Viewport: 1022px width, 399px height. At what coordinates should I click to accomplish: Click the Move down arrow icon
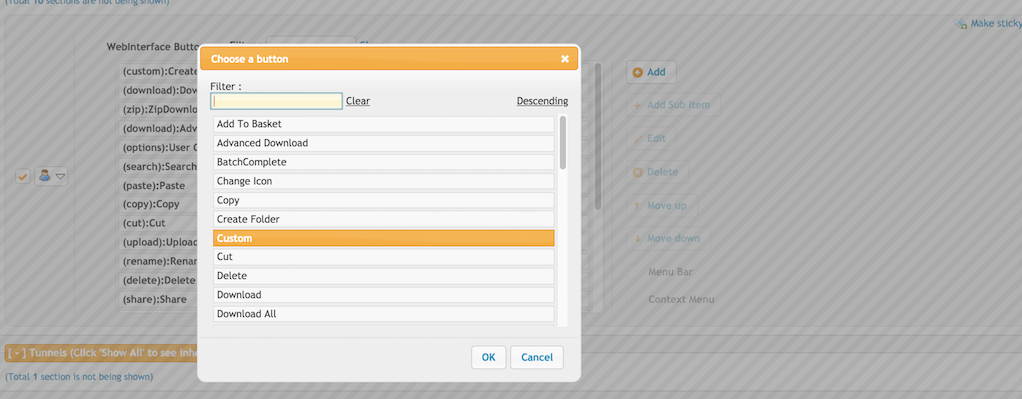637,239
